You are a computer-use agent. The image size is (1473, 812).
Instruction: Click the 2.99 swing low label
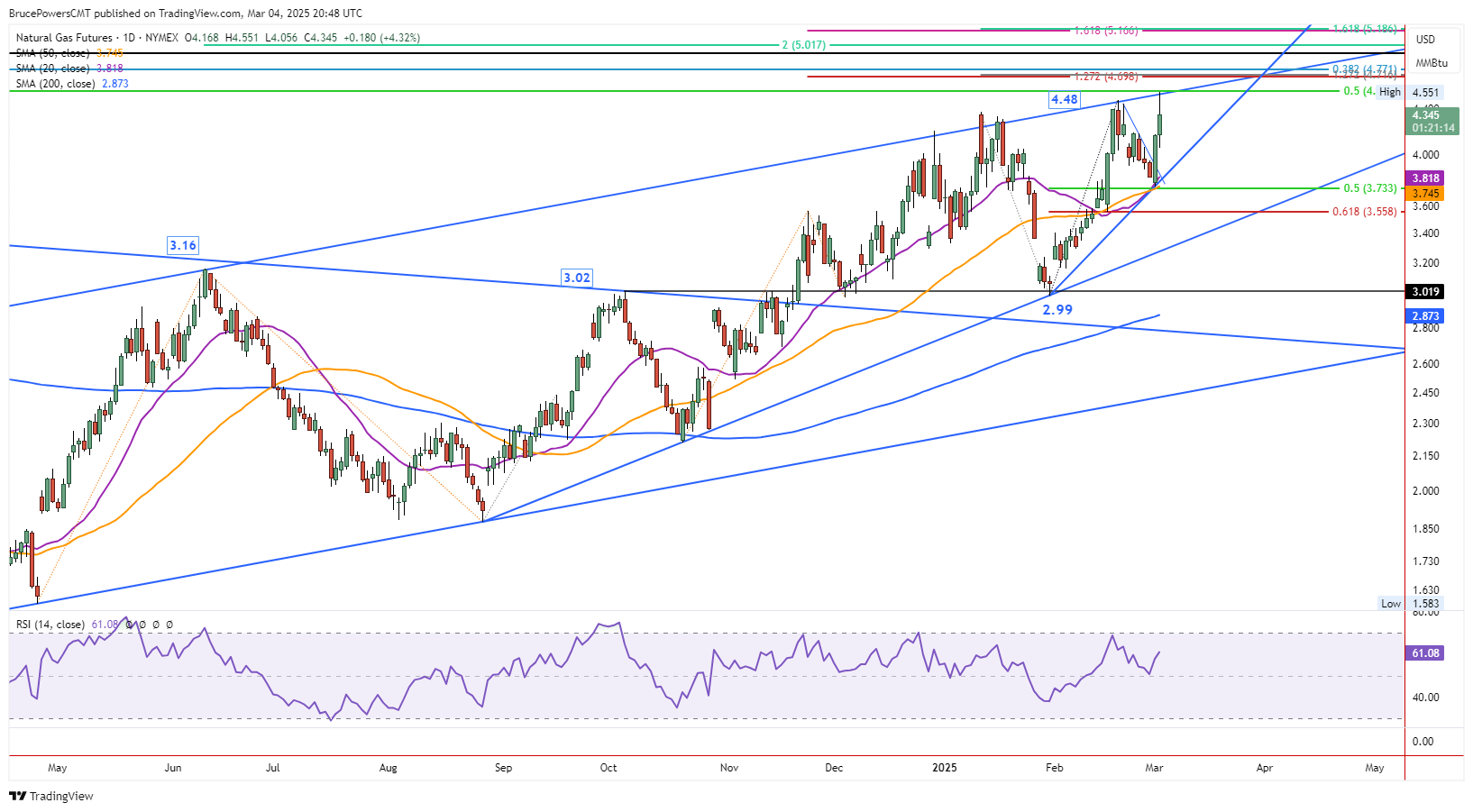tap(1057, 309)
